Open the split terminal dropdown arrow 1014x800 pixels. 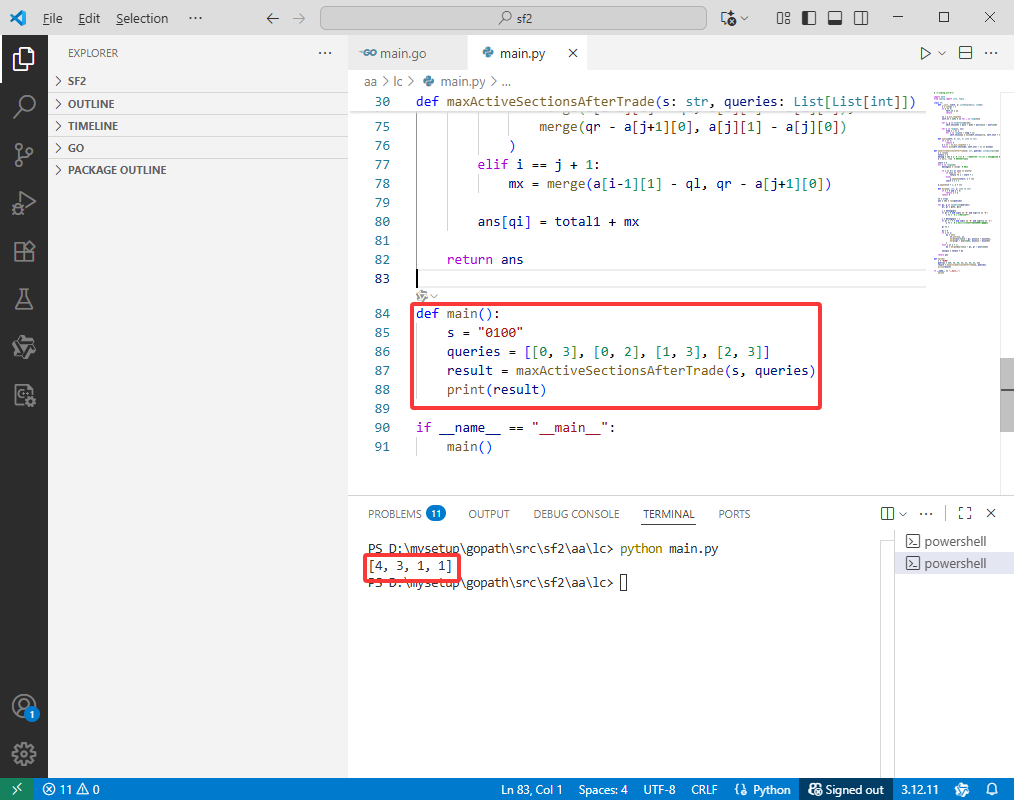coord(903,514)
